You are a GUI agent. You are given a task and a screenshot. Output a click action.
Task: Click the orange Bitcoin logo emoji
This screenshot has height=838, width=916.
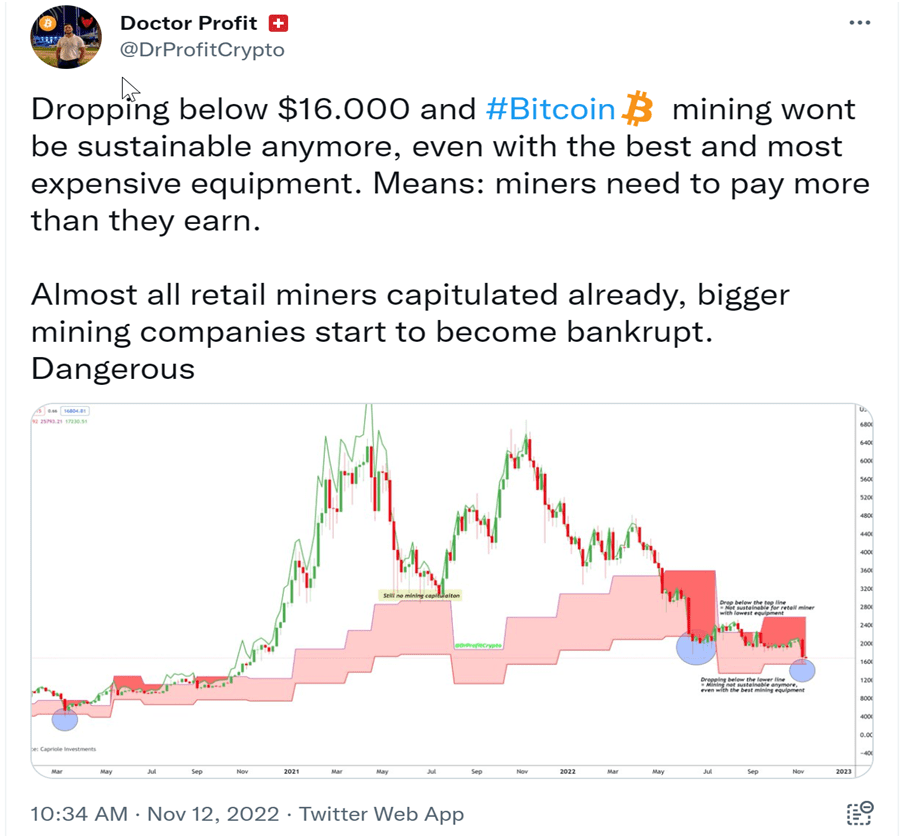pos(637,108)
